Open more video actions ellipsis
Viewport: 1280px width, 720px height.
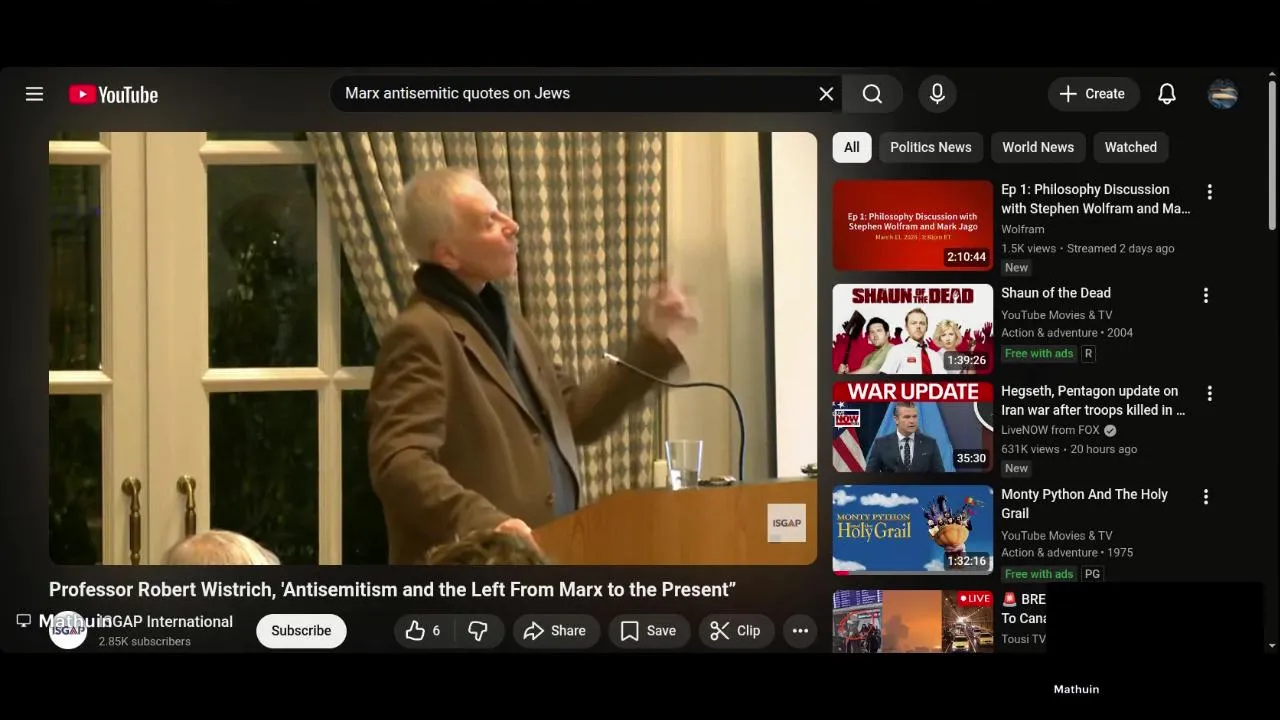coord(800,631)
